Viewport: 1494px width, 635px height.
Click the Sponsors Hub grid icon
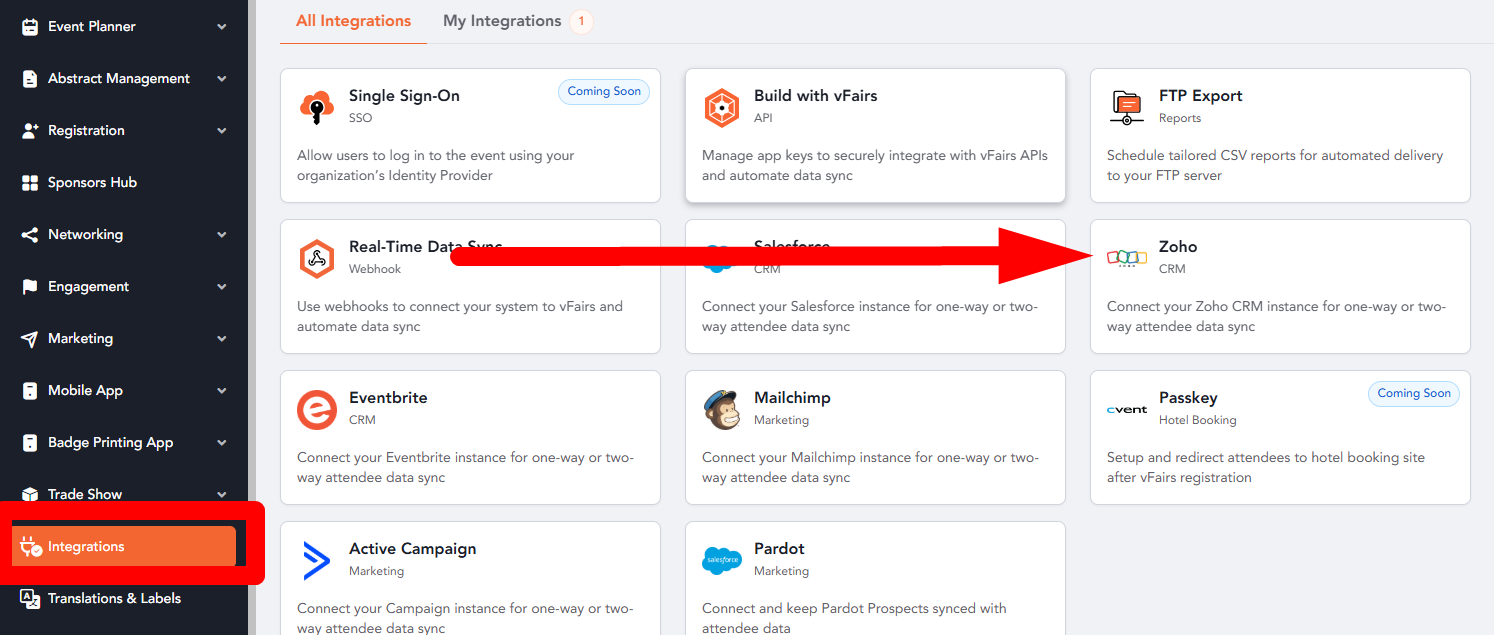tap(30, 183)
